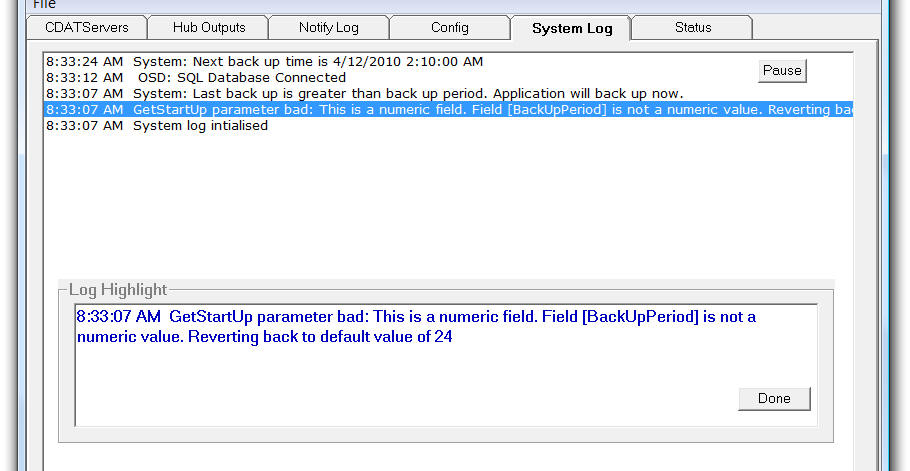Show the Status tab
The width and height of the screenshot is (910, 471).
[x=693, y=28]
